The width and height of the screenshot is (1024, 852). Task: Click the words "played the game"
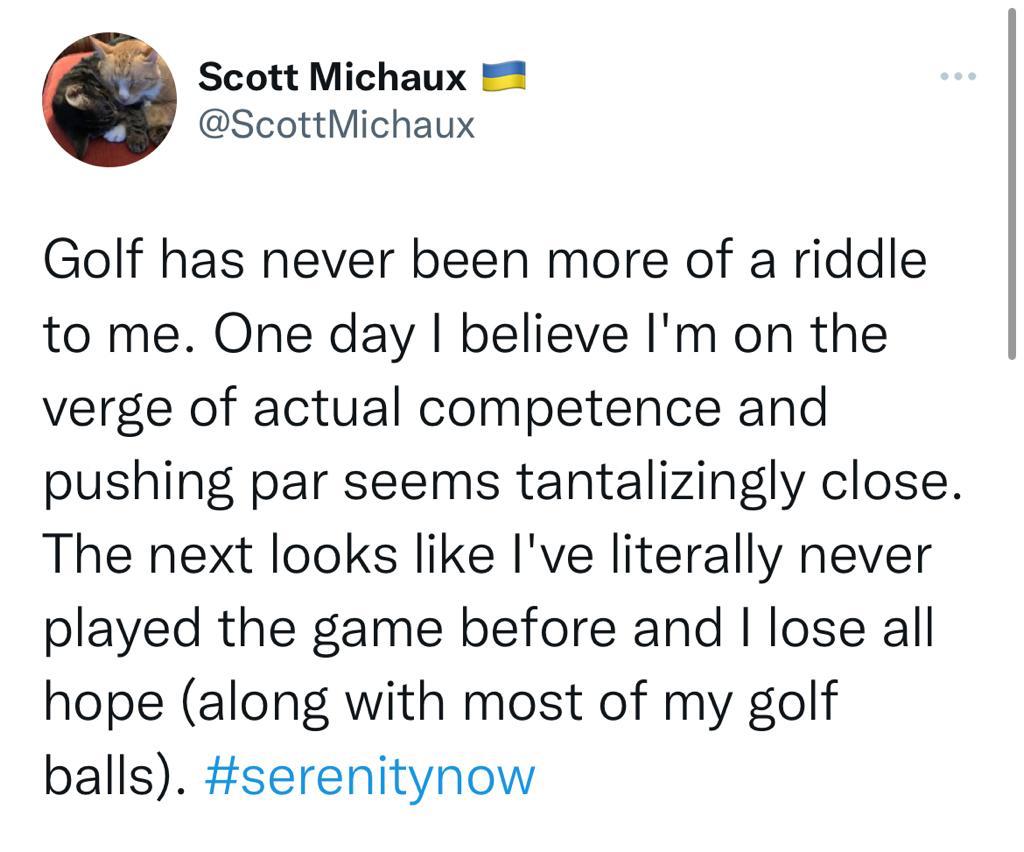pos(258,629)
